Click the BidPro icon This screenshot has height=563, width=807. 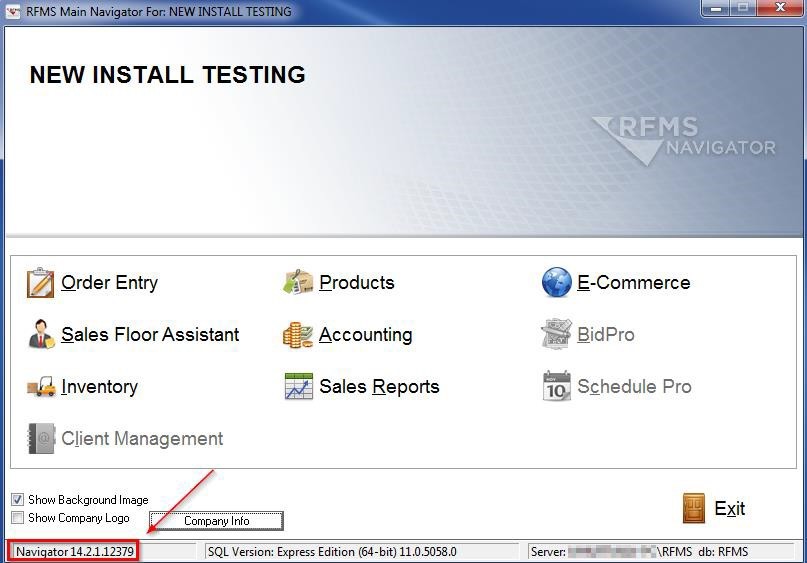pos(556,334)
